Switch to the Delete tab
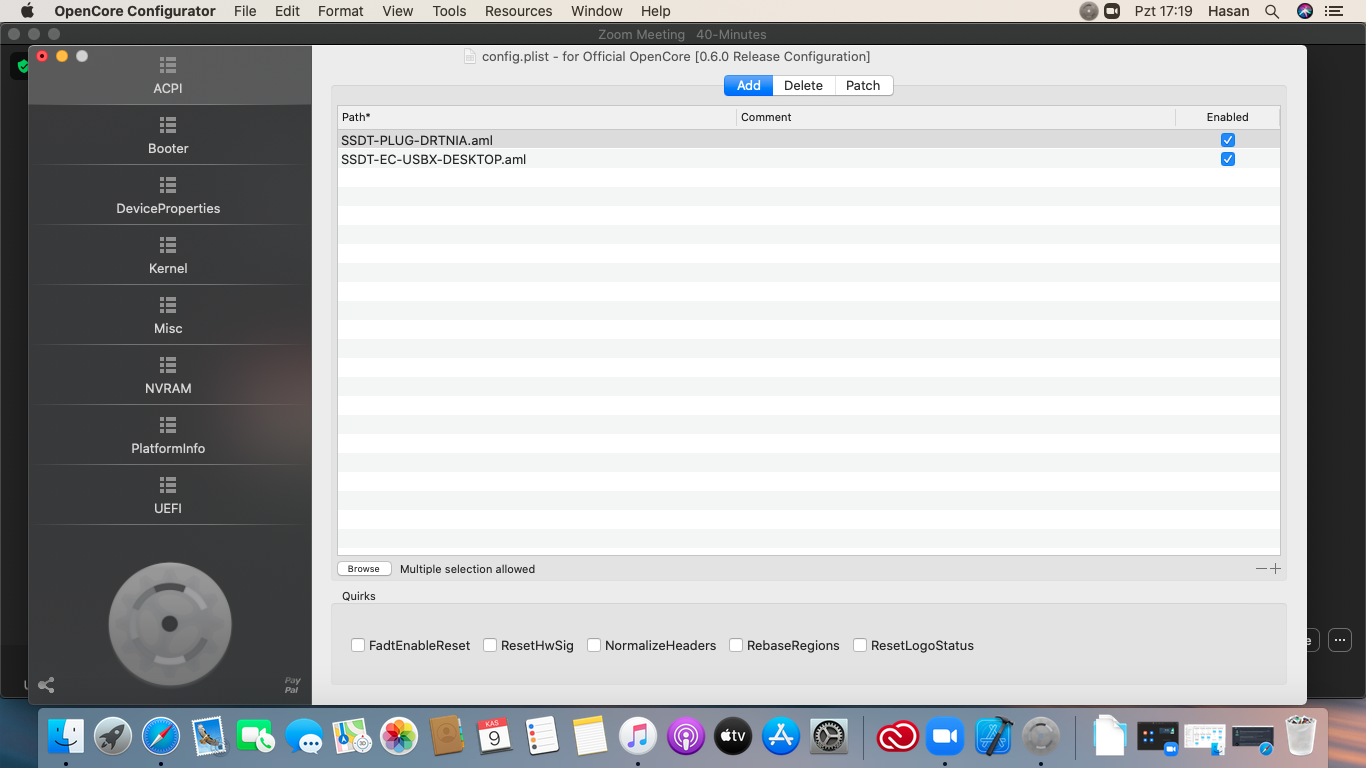This screenshot has height=768, width=1366. [x=803, y=86]
